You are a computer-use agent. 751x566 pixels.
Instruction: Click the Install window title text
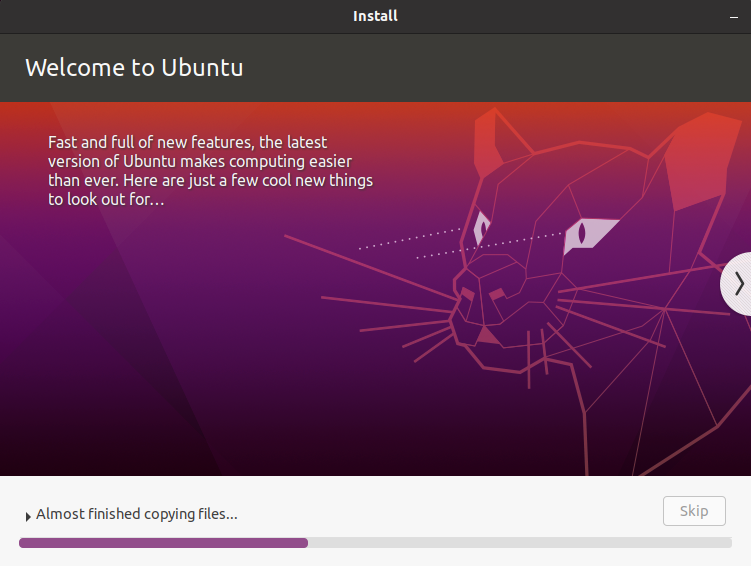pos(375,16)
